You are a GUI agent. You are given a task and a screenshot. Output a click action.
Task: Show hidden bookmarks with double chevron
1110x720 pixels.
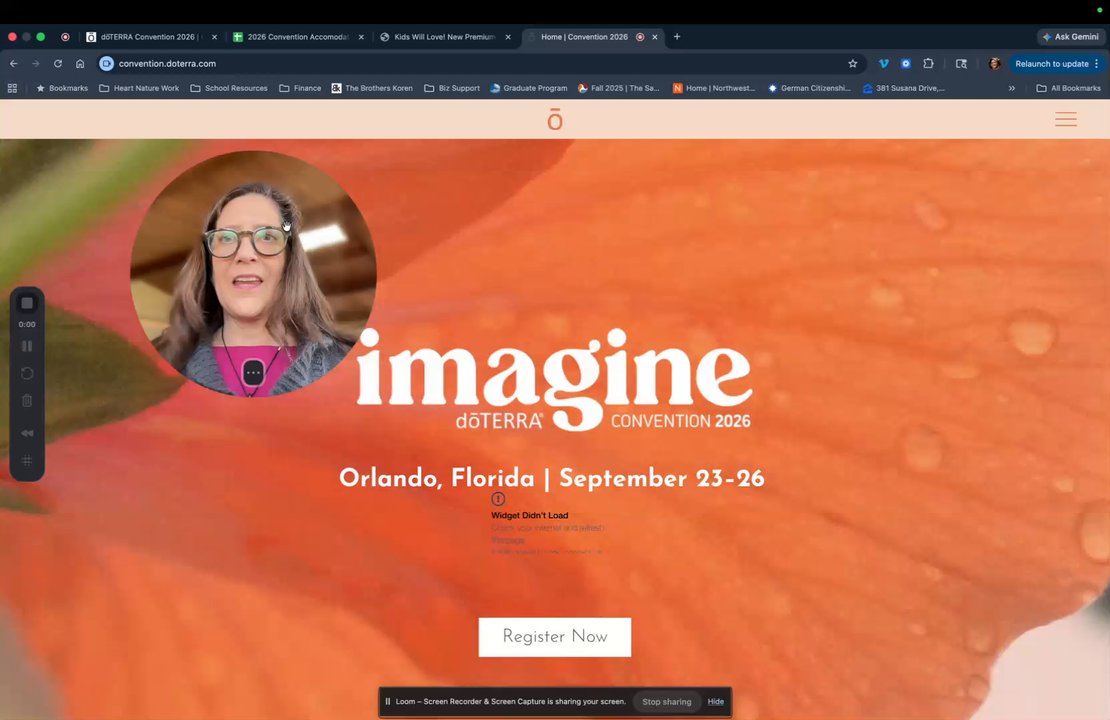[1012, 88]
